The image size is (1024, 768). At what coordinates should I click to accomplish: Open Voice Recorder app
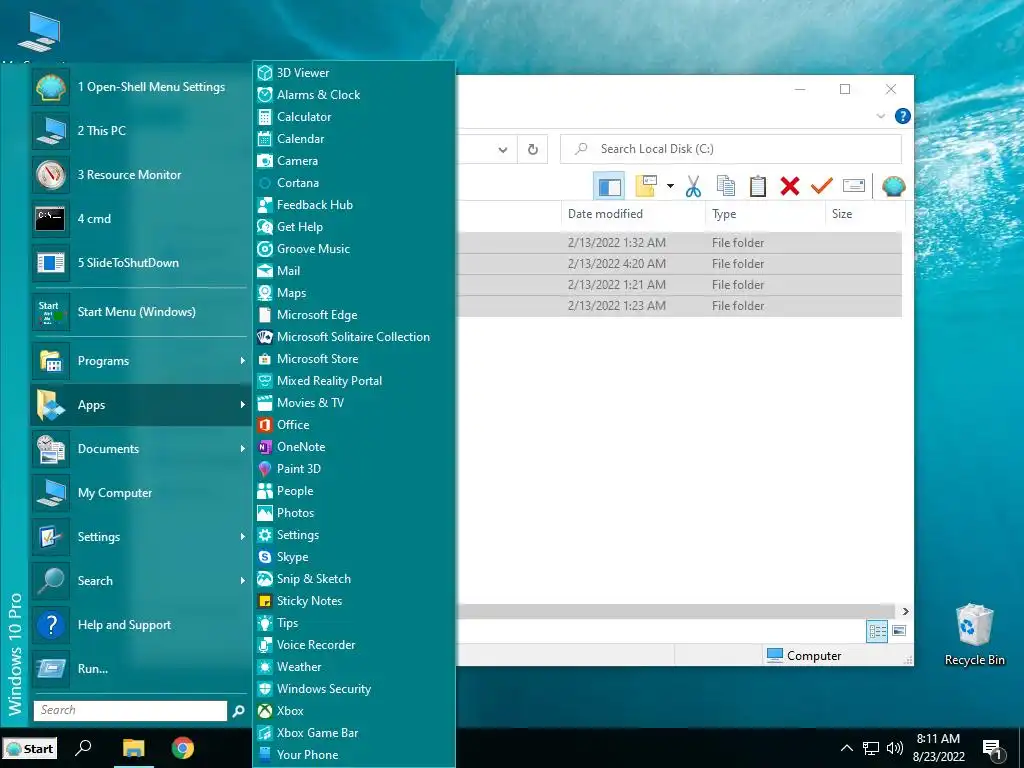(x=353, y=645)
